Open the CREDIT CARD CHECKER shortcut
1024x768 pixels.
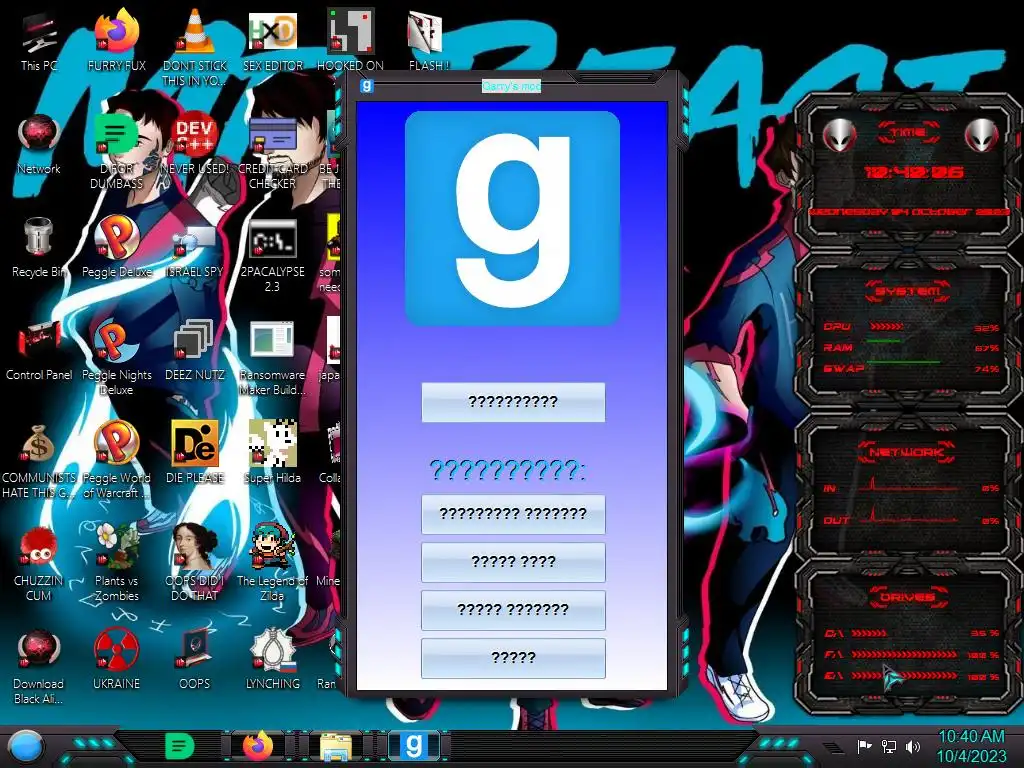click(272, 153)
